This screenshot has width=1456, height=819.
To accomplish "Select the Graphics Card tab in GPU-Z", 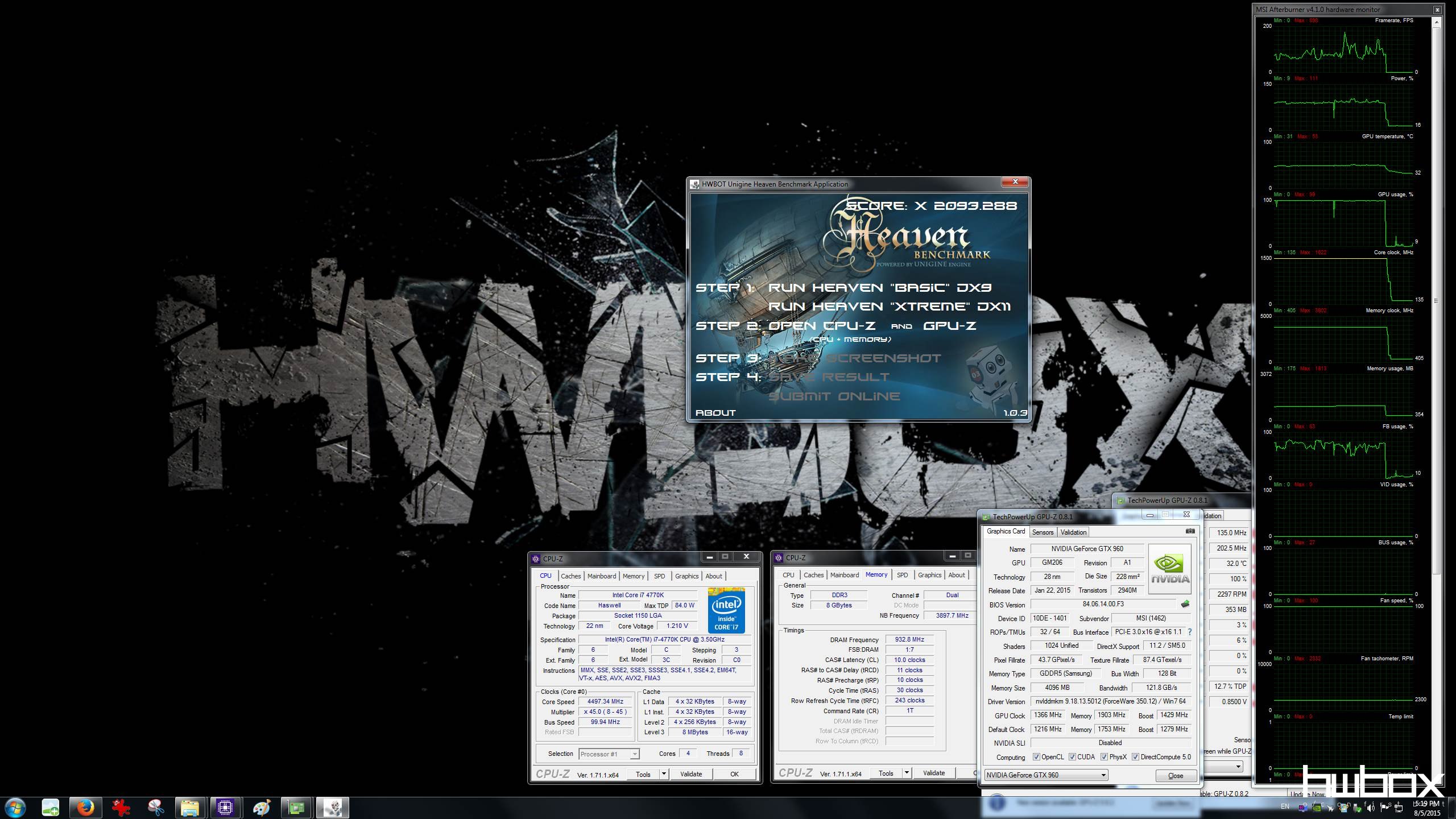I will tap(1006, 531).
